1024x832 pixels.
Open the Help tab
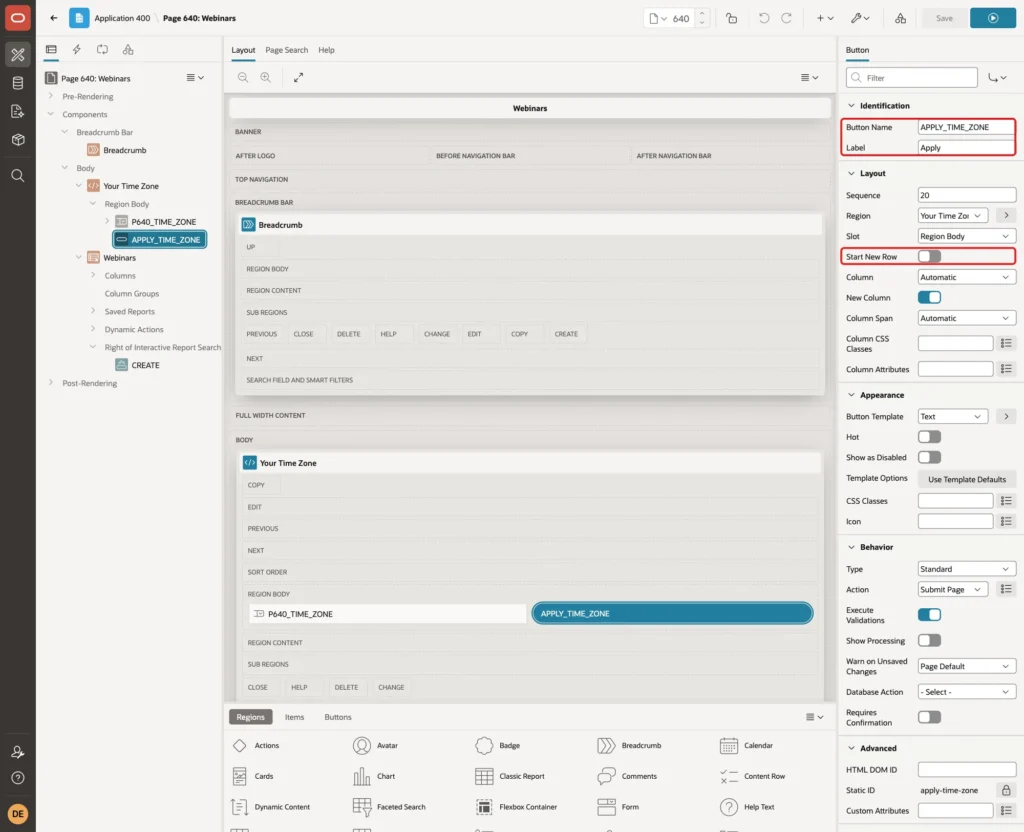(x=326, y=50)
